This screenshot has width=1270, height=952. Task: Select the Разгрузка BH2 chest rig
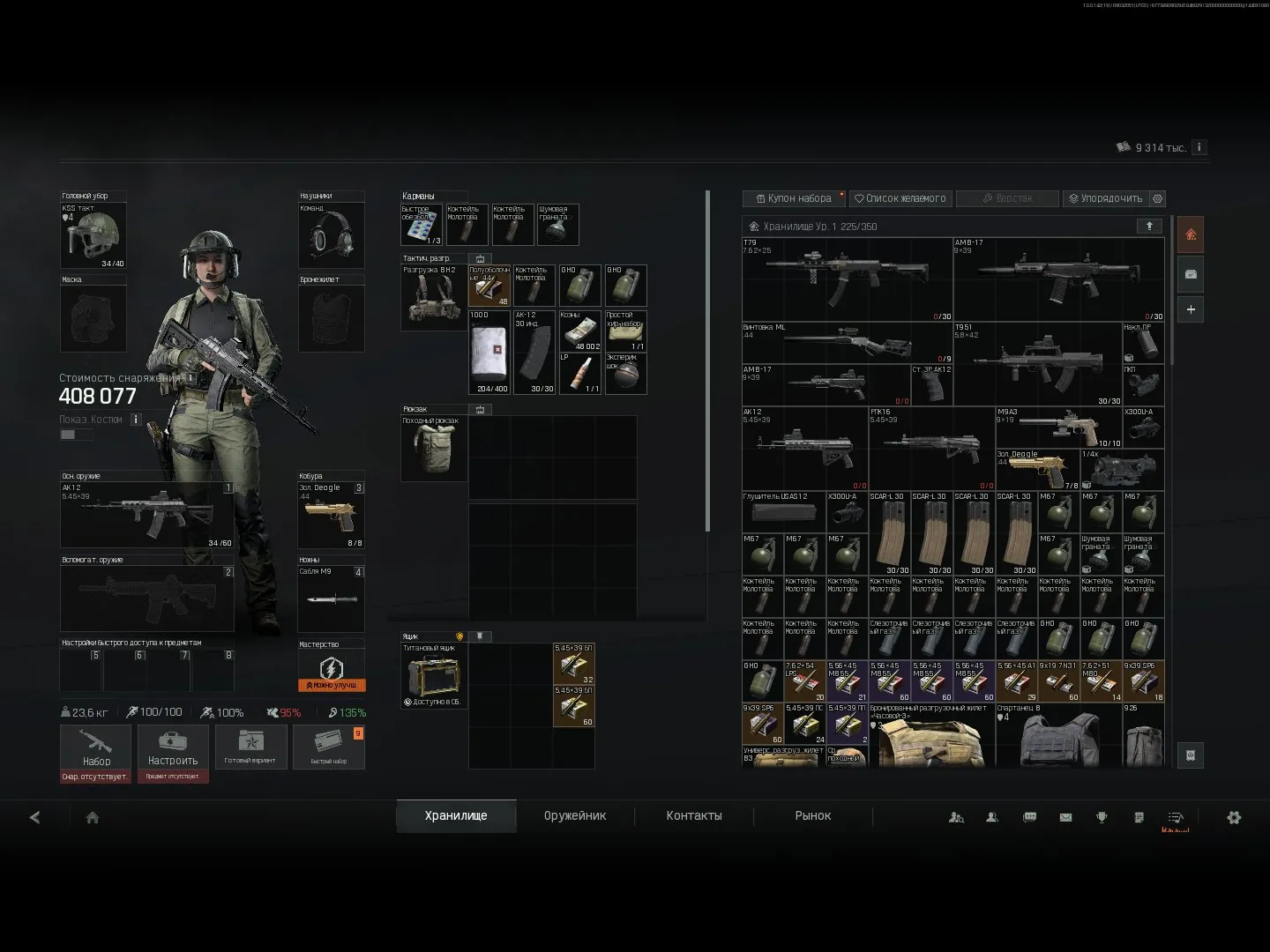coord(434,298)
